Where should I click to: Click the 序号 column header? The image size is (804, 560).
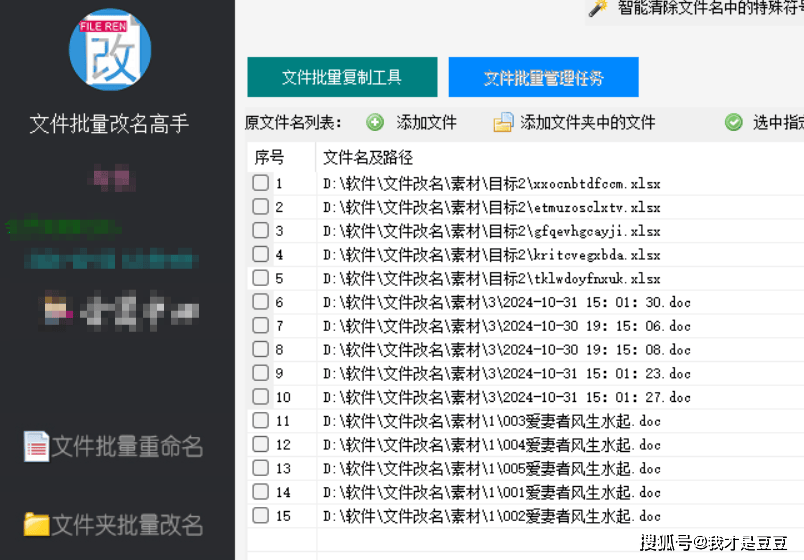269,157
